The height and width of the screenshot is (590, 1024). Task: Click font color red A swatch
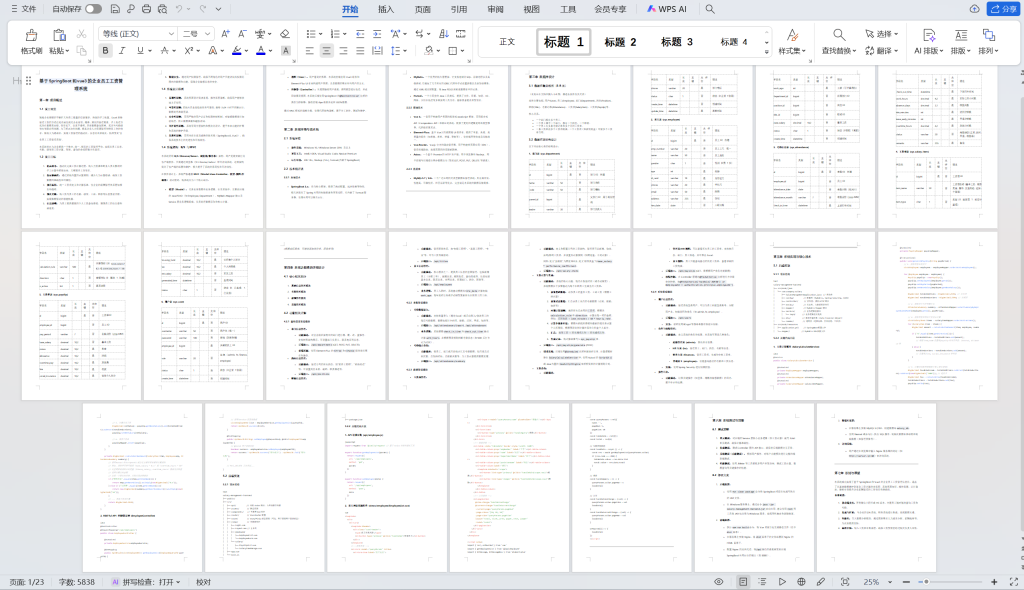[x=261, y=50]
